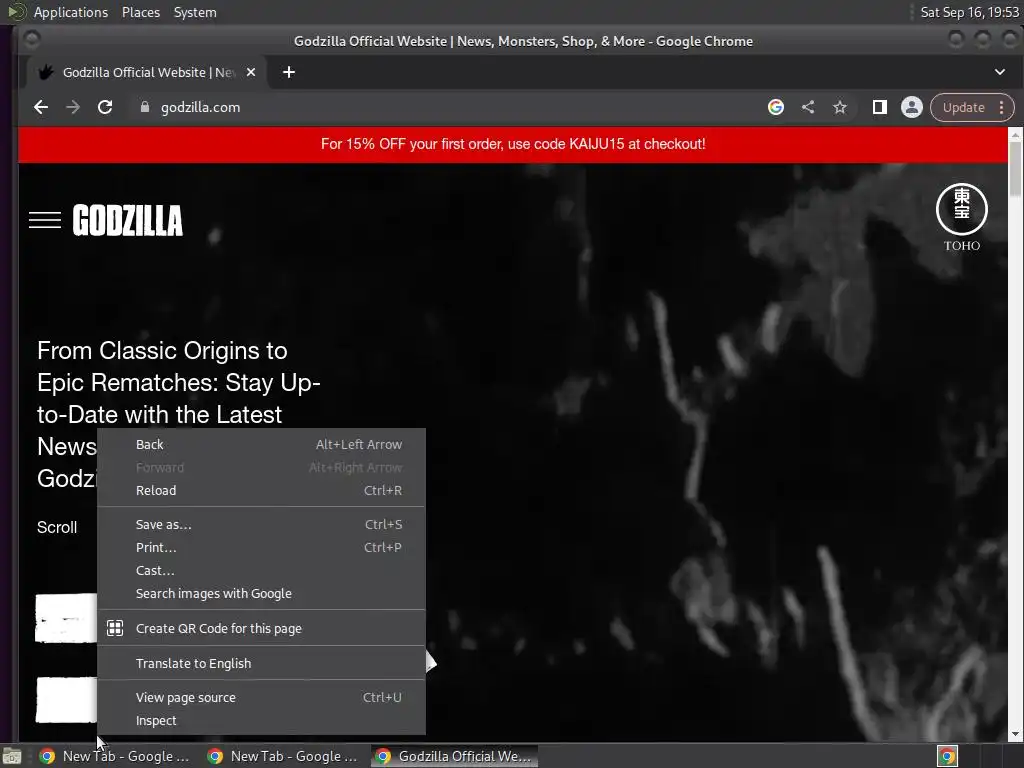Open the Godzilla site hamburger menu

click(45, 220)
